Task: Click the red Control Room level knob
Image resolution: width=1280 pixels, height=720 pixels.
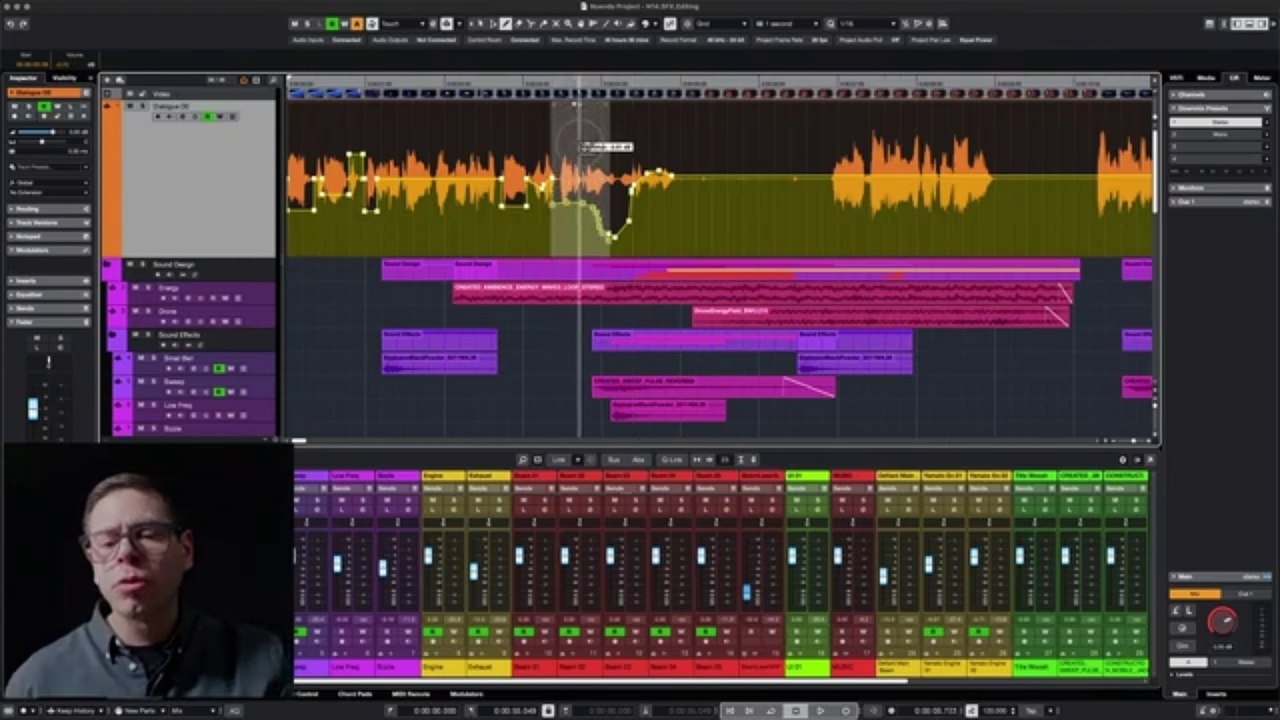Action: coord(1222,620)
